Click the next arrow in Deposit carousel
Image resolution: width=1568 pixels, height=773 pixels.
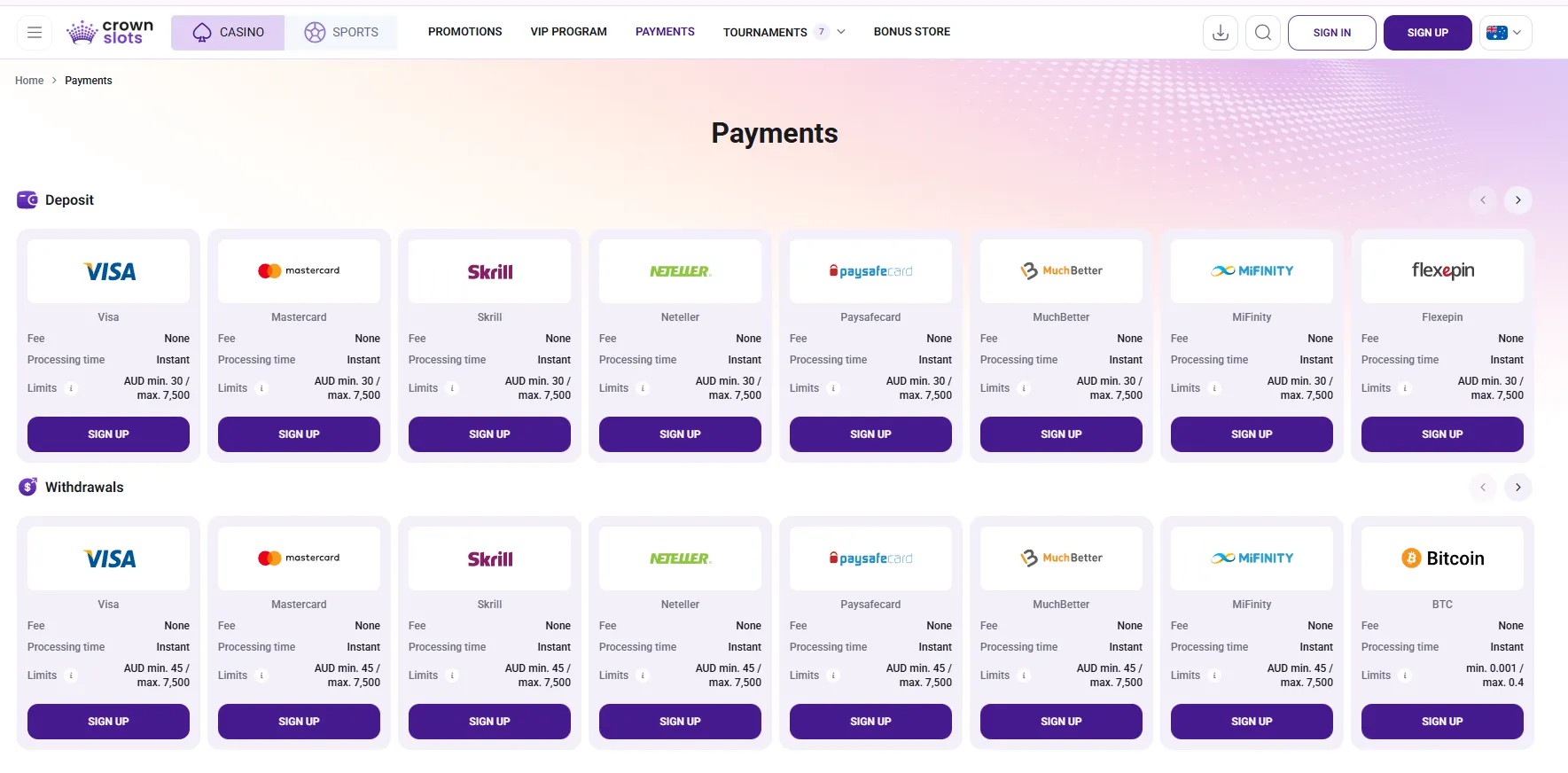click(x=1518, y=200)
